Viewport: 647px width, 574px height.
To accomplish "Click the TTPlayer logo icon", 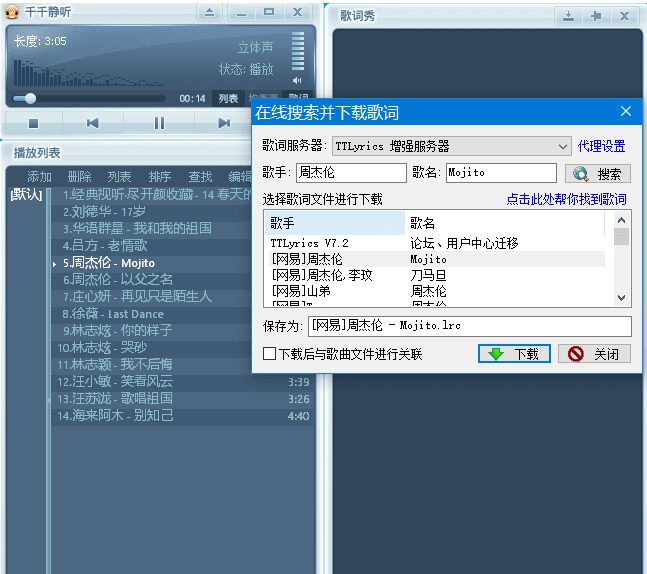I will tap(12, 12).
